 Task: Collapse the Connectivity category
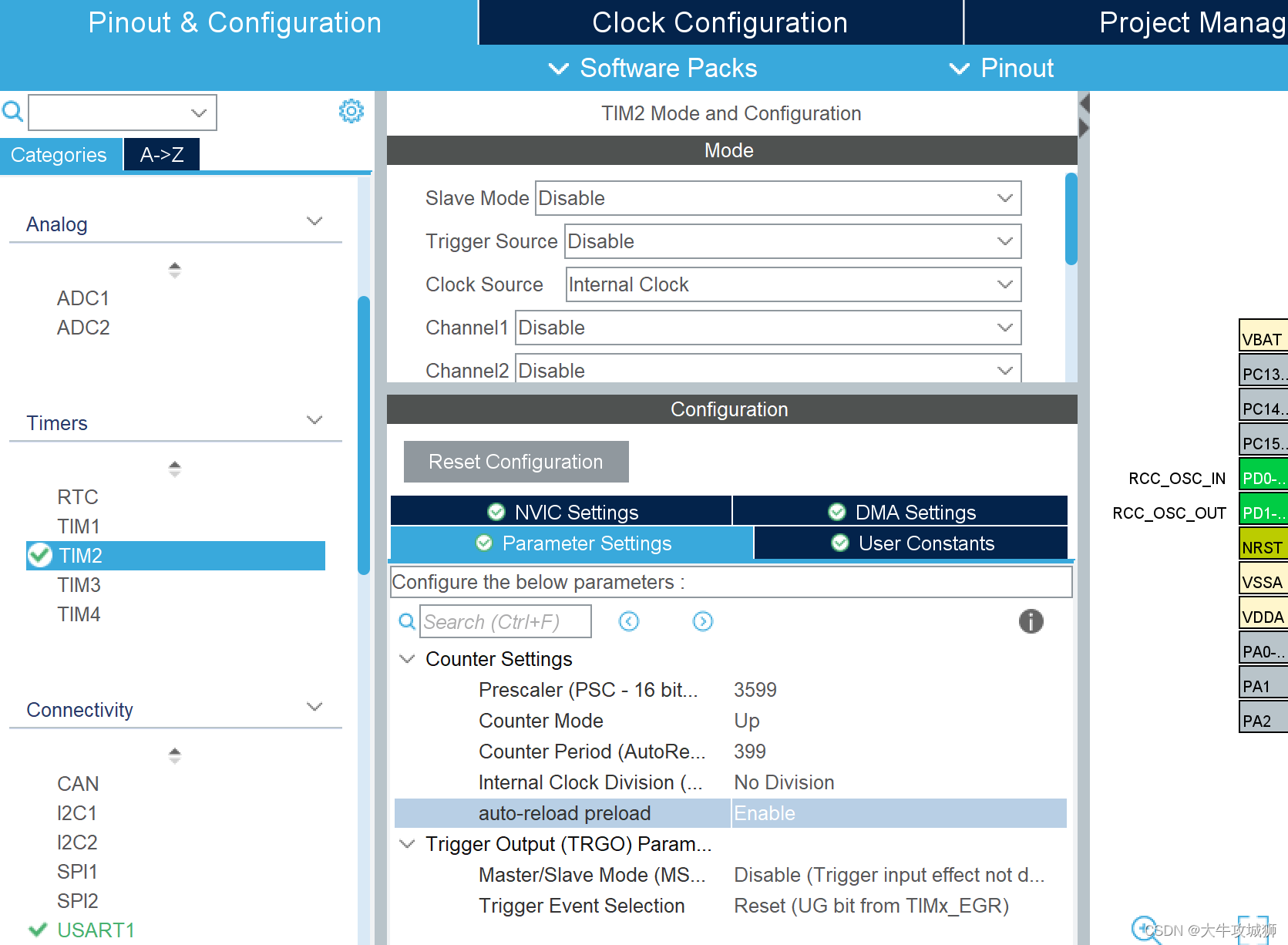pos(314,708)
